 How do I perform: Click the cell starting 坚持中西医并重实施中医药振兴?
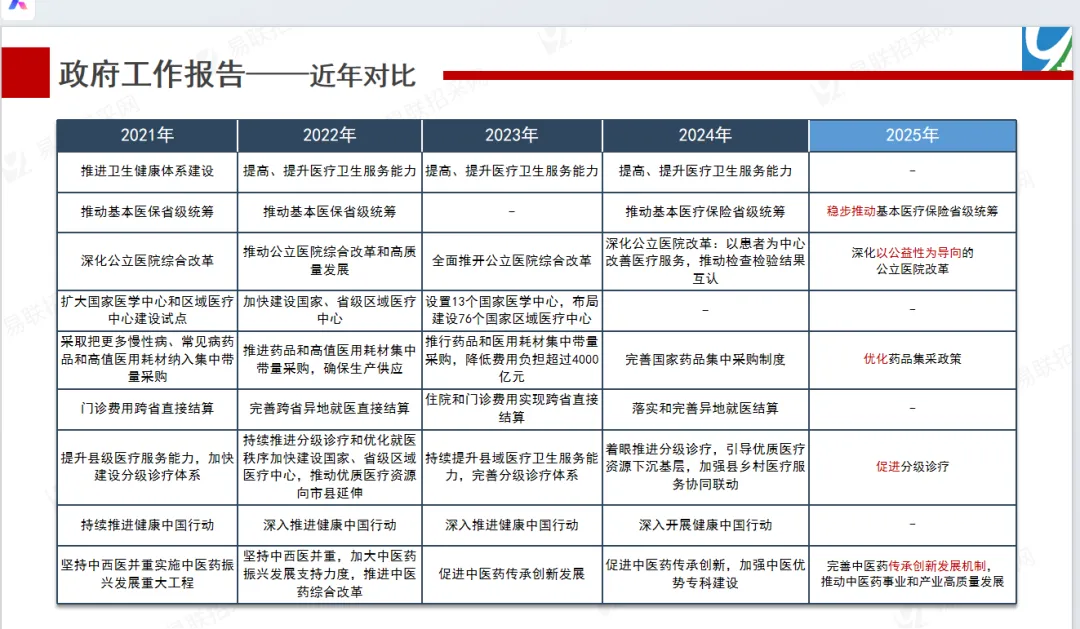[147, 575]
